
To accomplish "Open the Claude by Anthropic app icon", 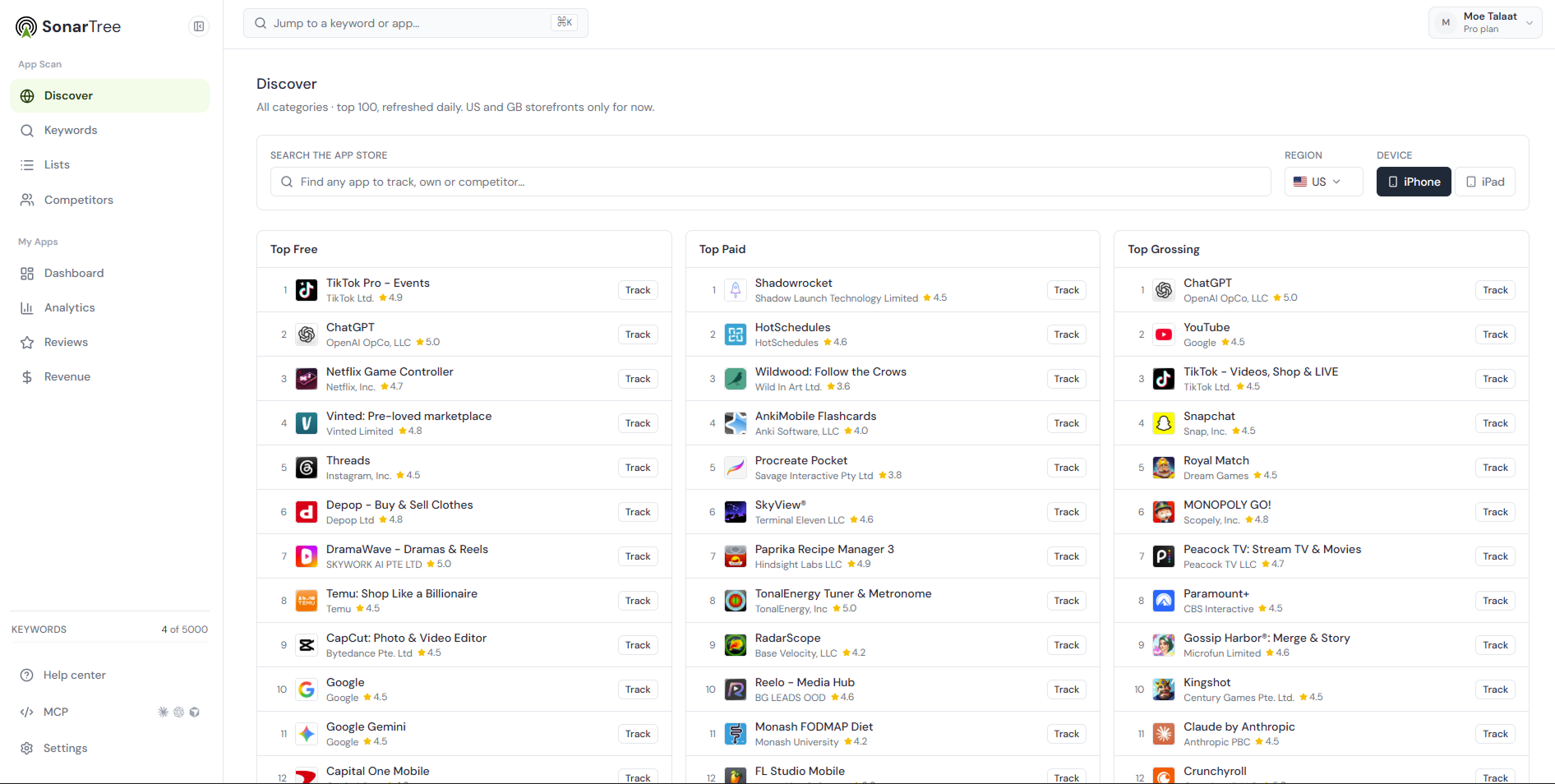I will point(1164,733).
